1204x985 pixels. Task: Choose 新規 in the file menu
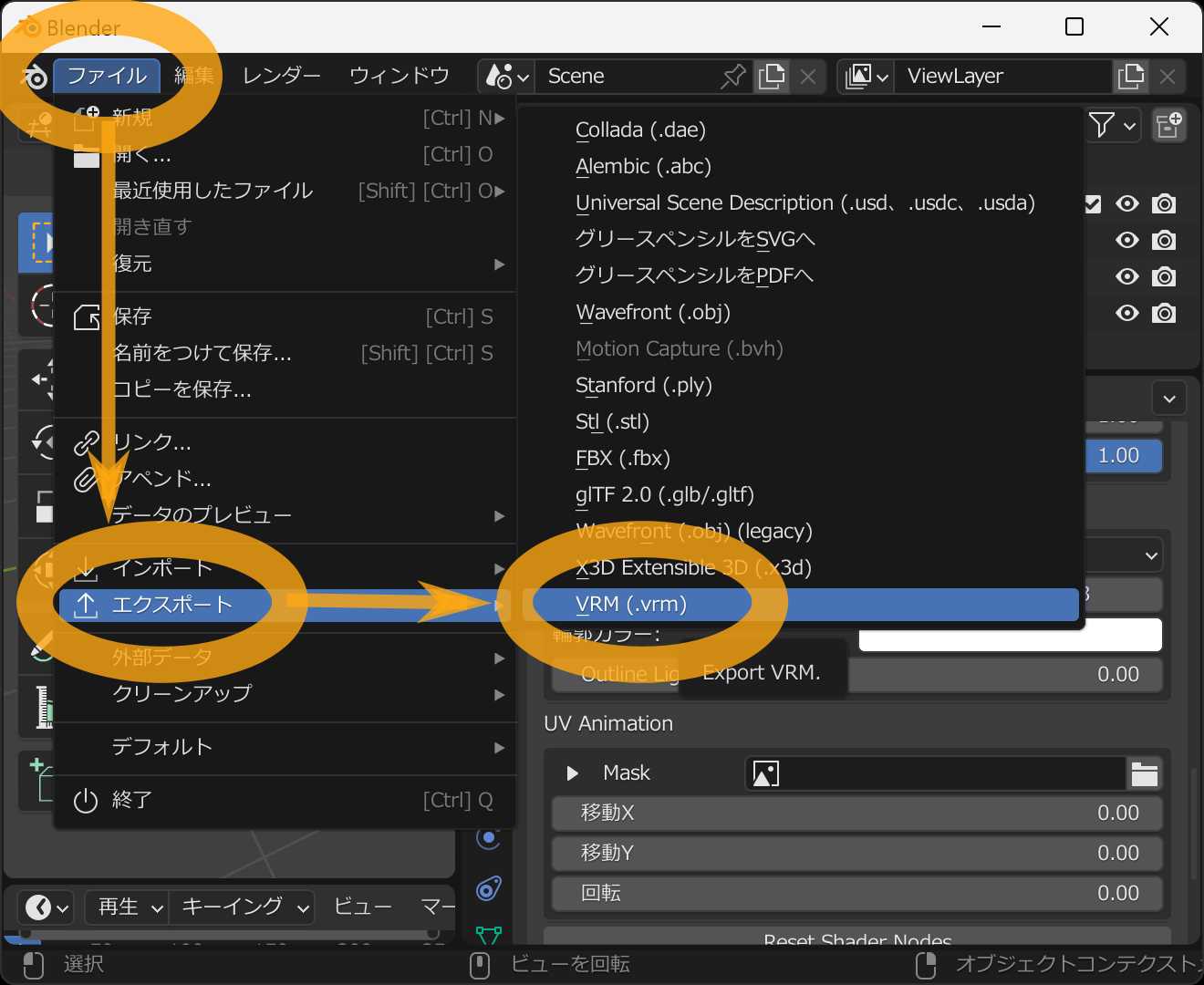tap(286, 119)
